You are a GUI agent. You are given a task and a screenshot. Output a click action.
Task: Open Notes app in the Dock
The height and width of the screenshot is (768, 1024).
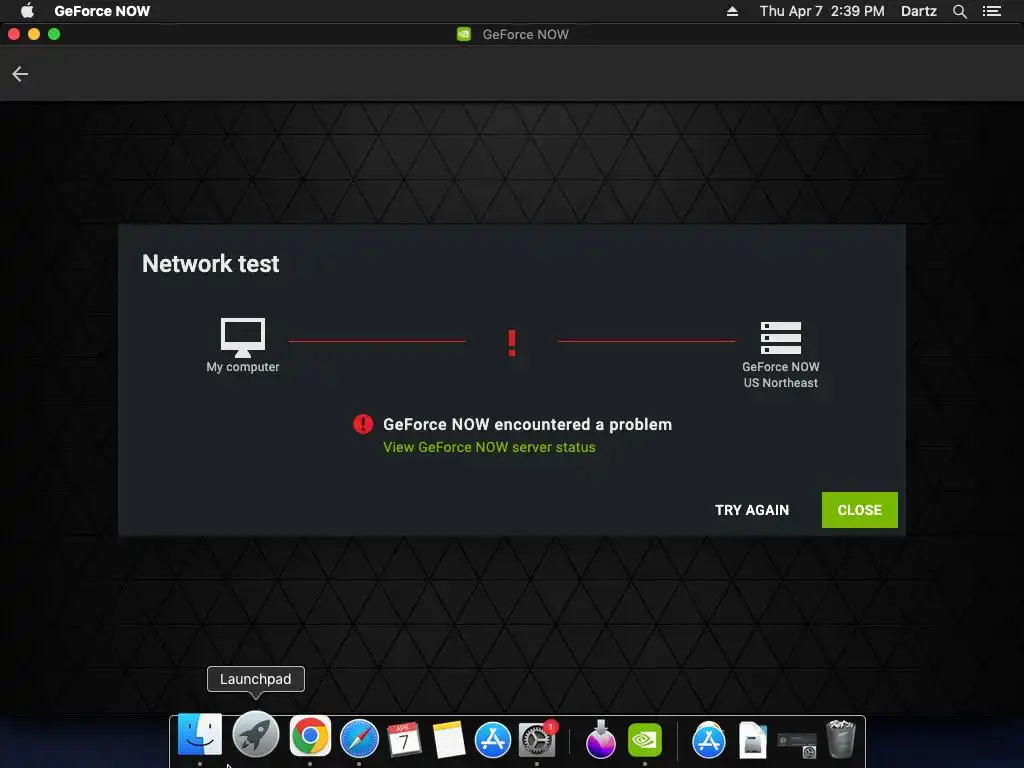(x=449, y=740)
